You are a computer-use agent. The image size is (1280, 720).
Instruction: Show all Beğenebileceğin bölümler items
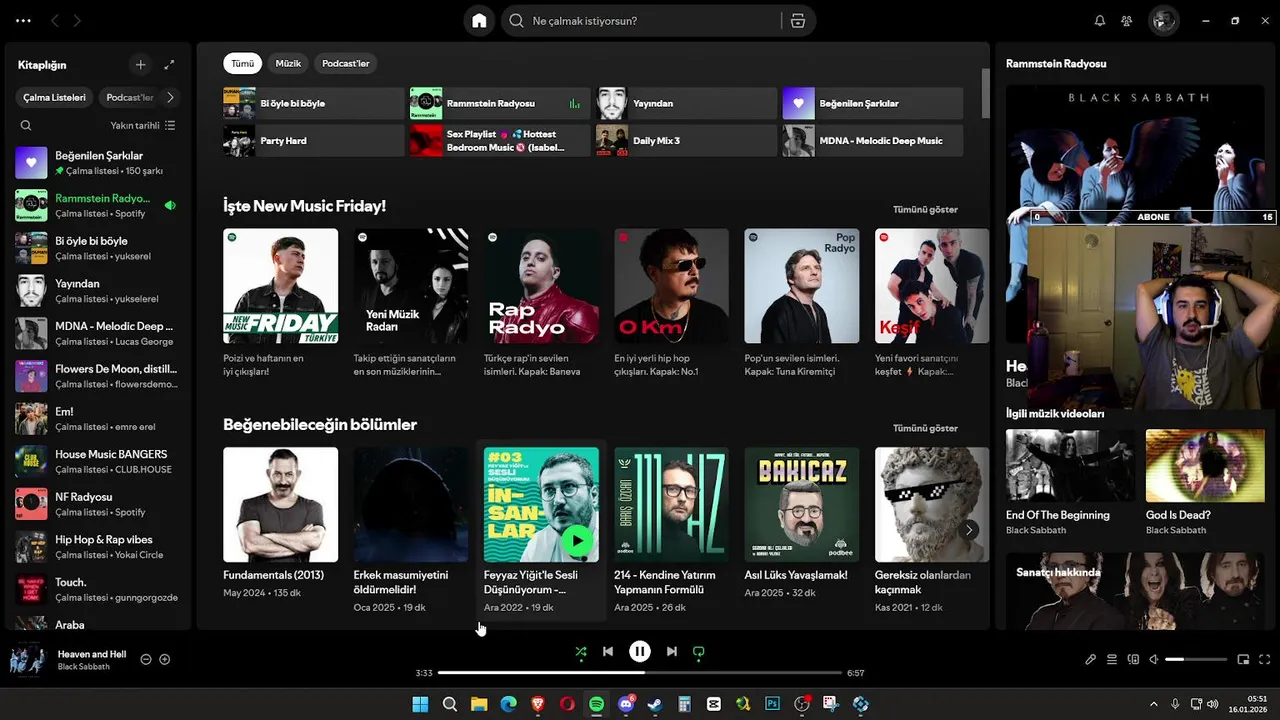pyautogui.click(x=925, y=428)
